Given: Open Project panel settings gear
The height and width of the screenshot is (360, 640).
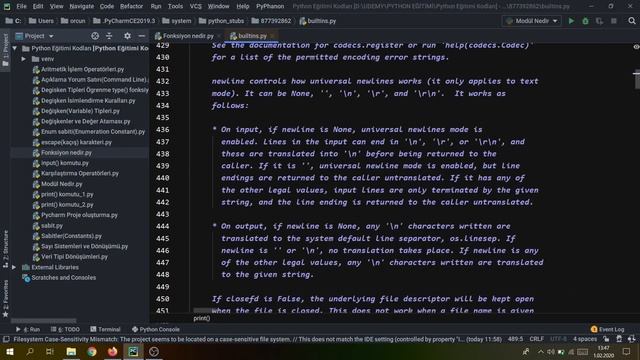Looking at the screenshot, I should tap(127, 36).
